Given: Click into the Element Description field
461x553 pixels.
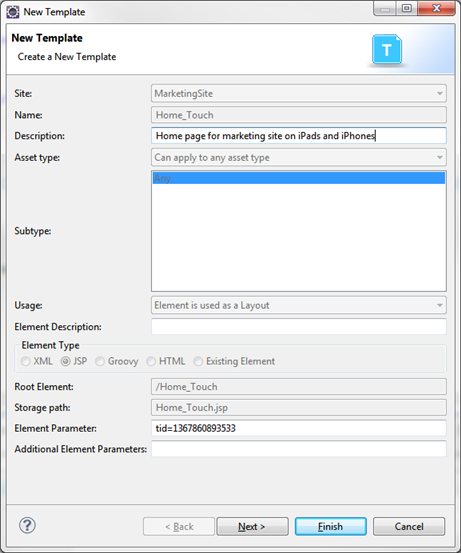Looking at the screenshot, I should click(x=299, y=327).
